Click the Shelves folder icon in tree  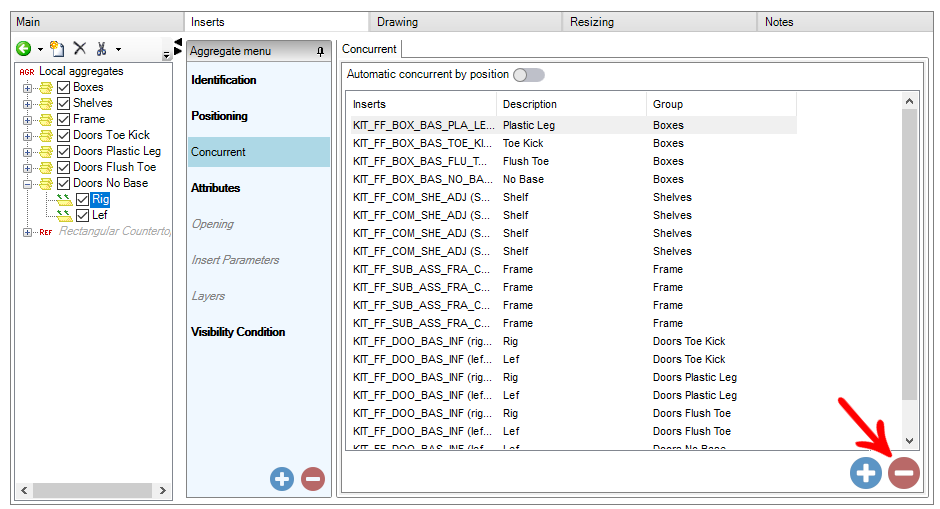(x=46, y=104)
